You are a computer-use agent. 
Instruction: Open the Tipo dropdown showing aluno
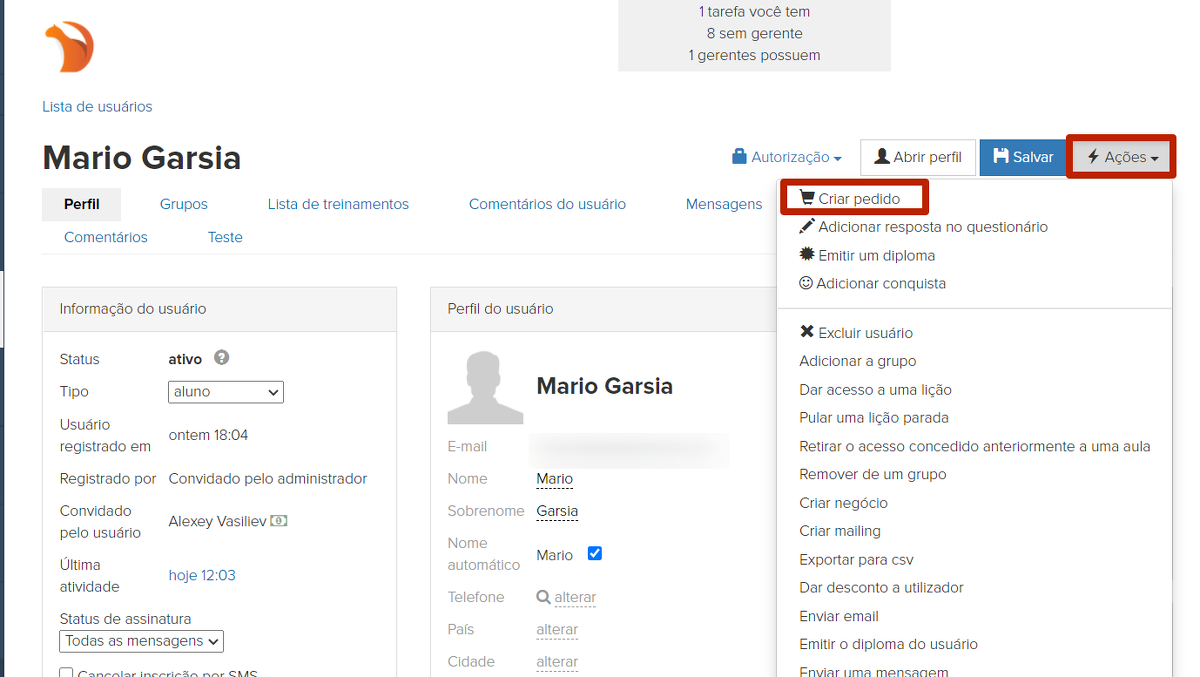click(x=226, y=392)
